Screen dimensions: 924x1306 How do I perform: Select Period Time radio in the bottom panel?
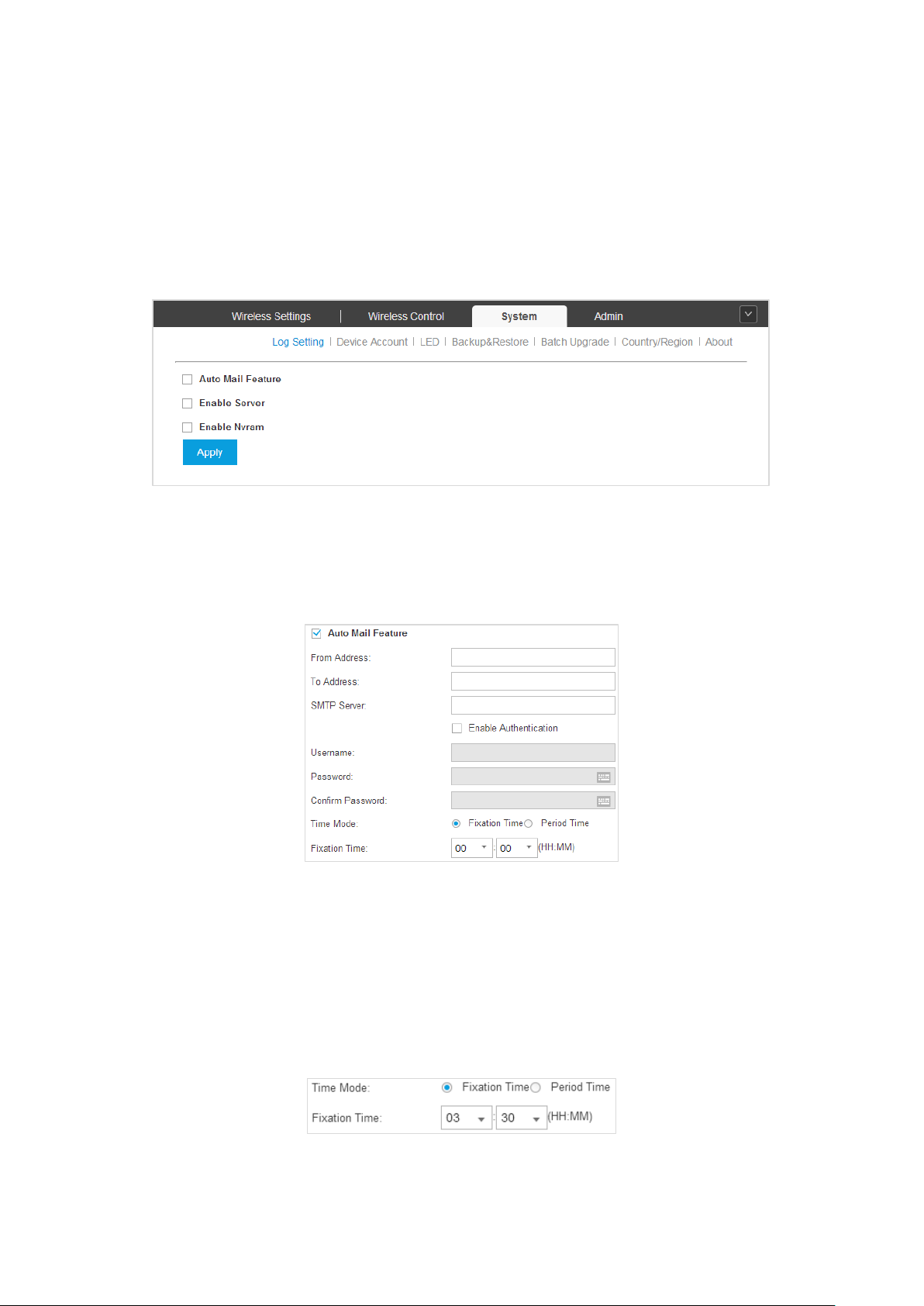536,1087
